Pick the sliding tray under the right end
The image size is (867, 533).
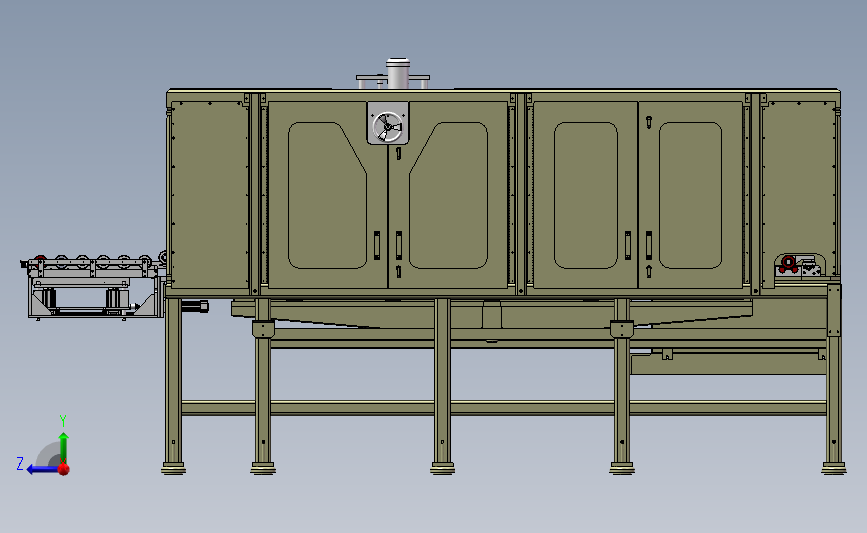point(728,363)
